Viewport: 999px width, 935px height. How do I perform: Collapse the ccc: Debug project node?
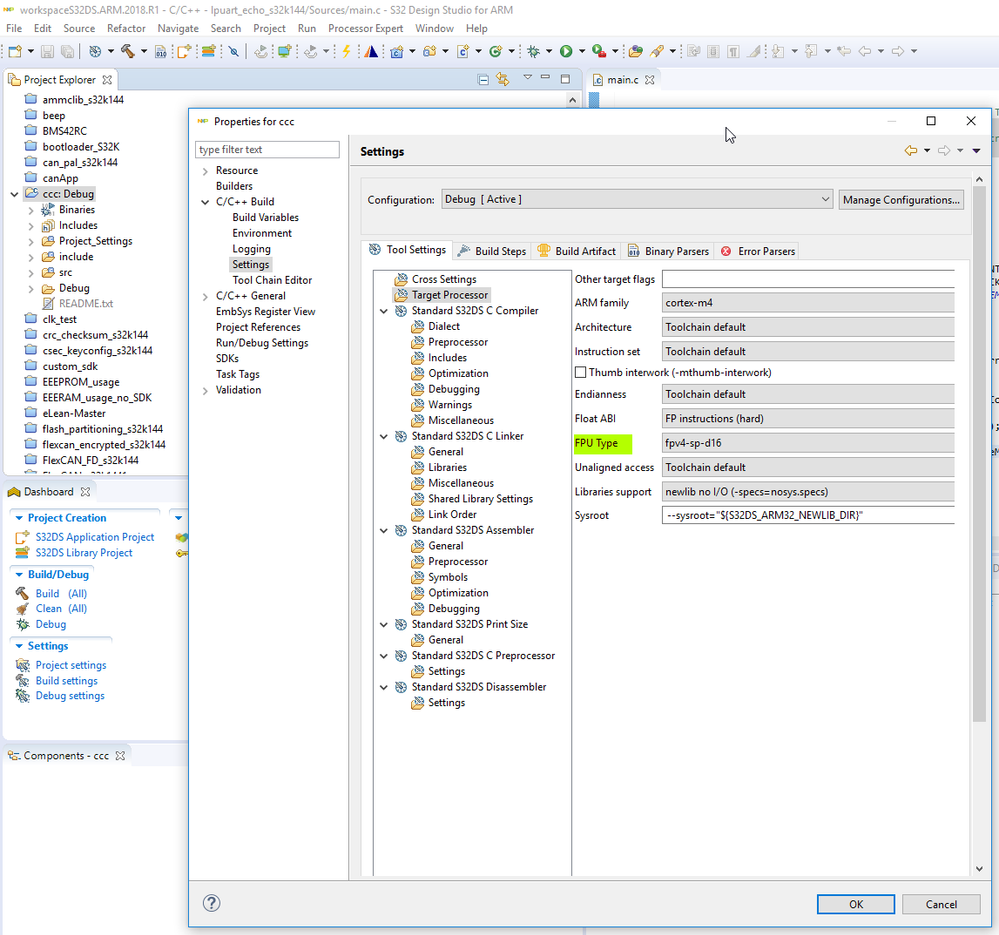click(14, 194)
